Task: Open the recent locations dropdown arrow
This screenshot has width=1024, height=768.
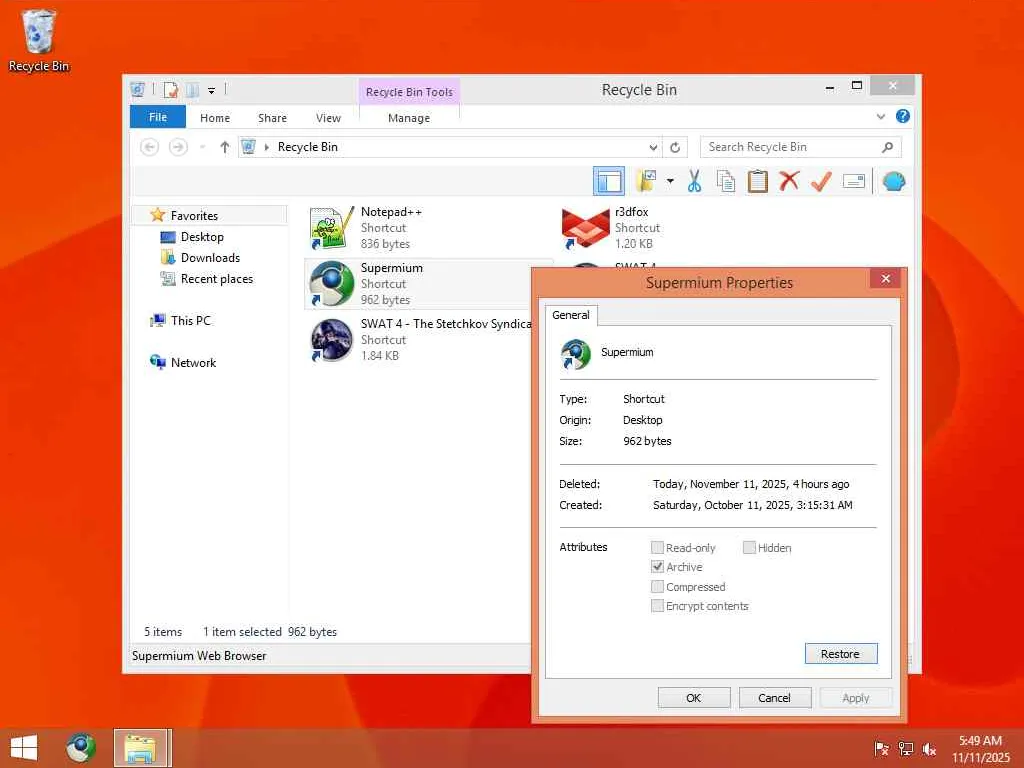Action: tap(202, 148)
